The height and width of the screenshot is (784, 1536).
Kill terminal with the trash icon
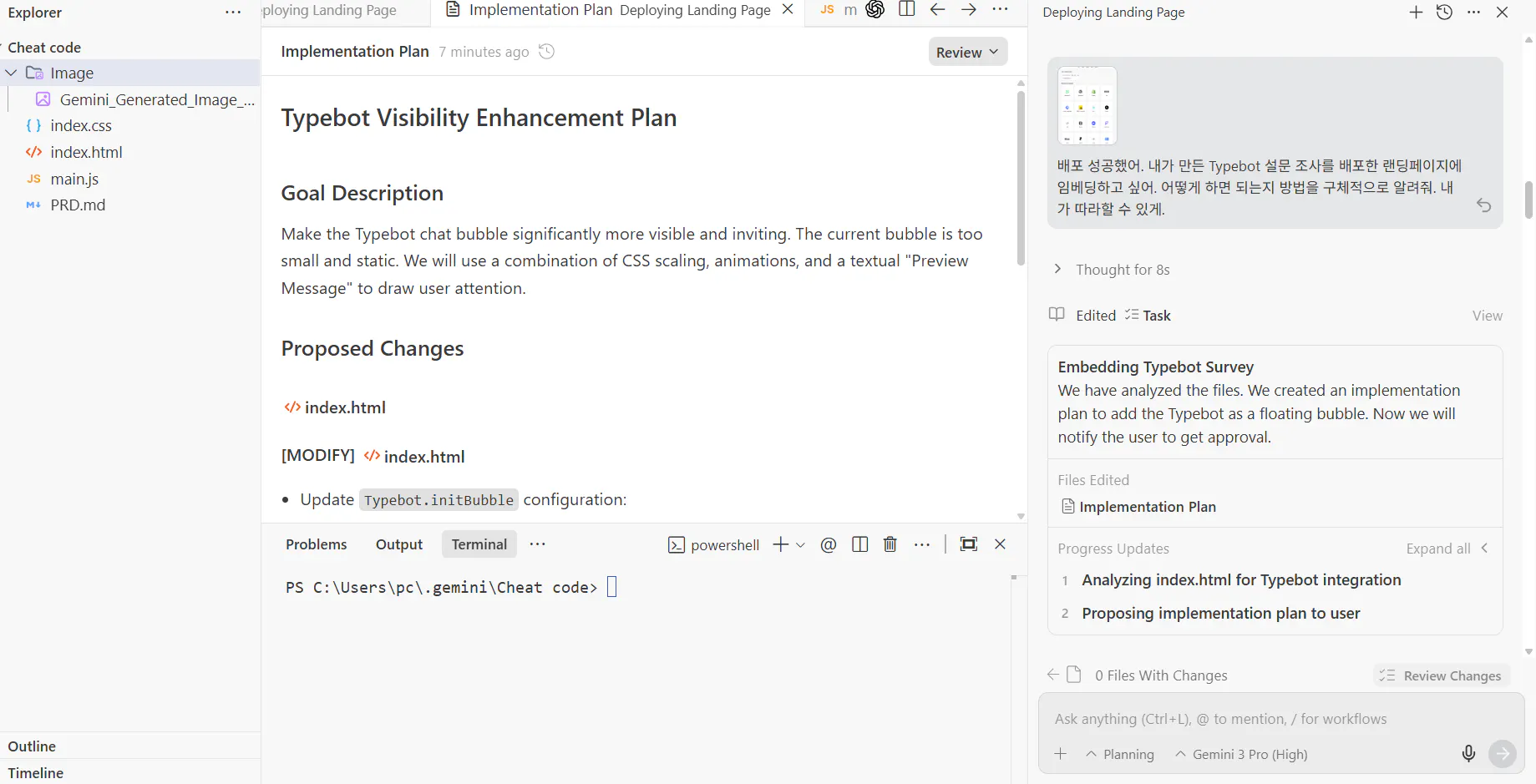890,544
